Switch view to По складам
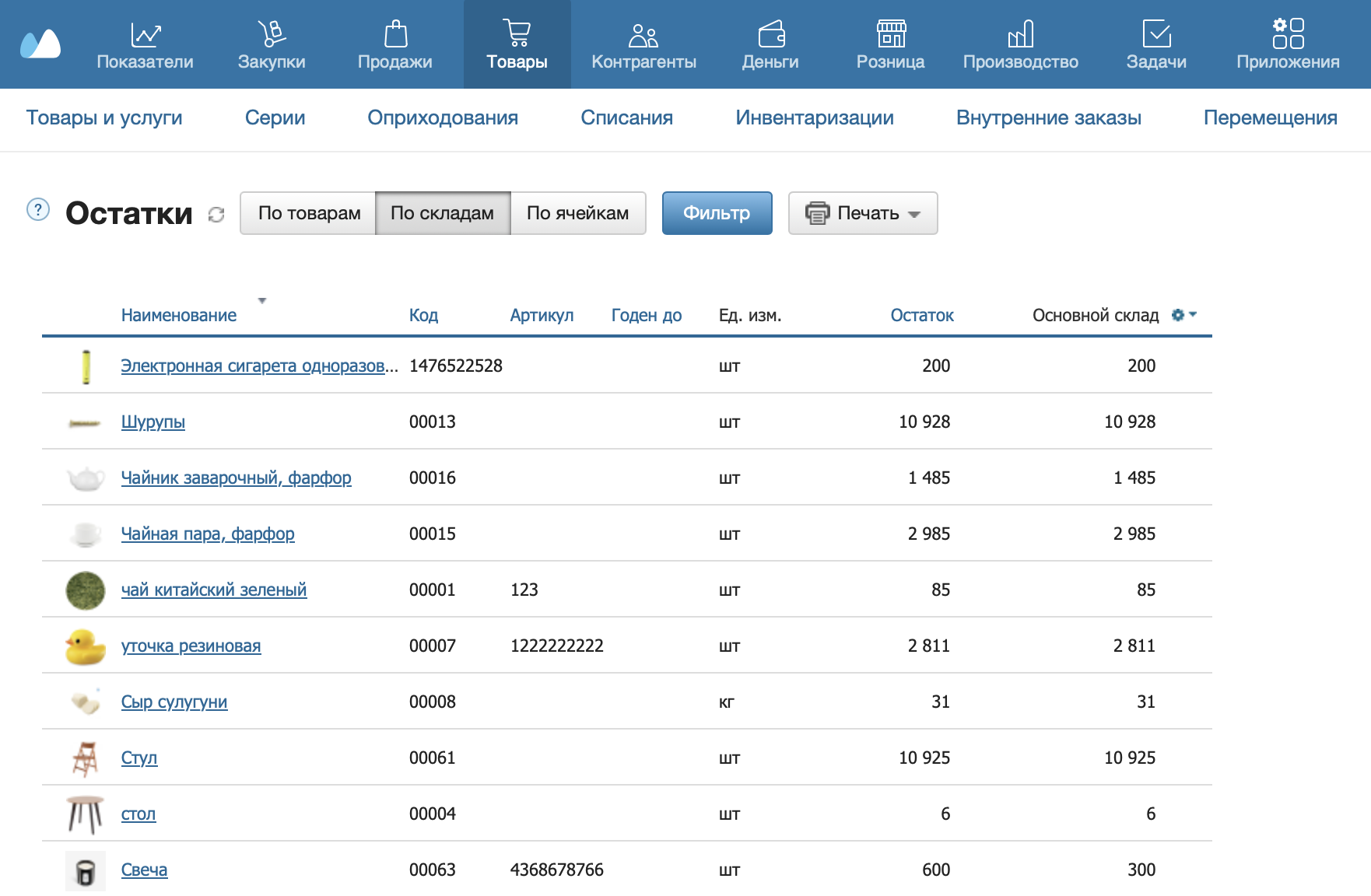The height and width of the screenshot is (896, 1371). 442,213
